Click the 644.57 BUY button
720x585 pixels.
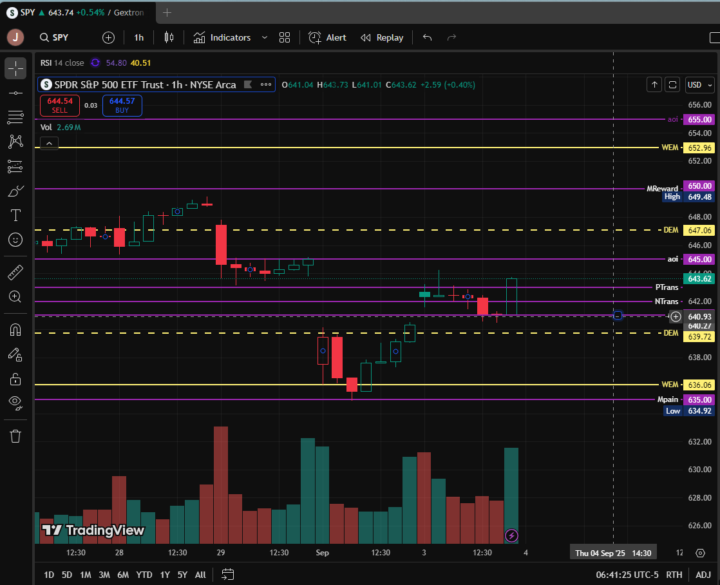click(122, 106)
